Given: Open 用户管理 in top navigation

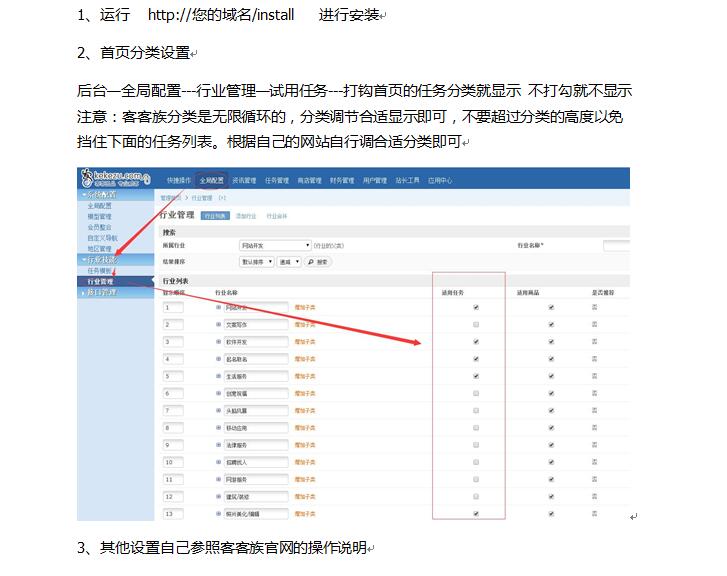Looking at the screenshot, I should coord(375,180).
